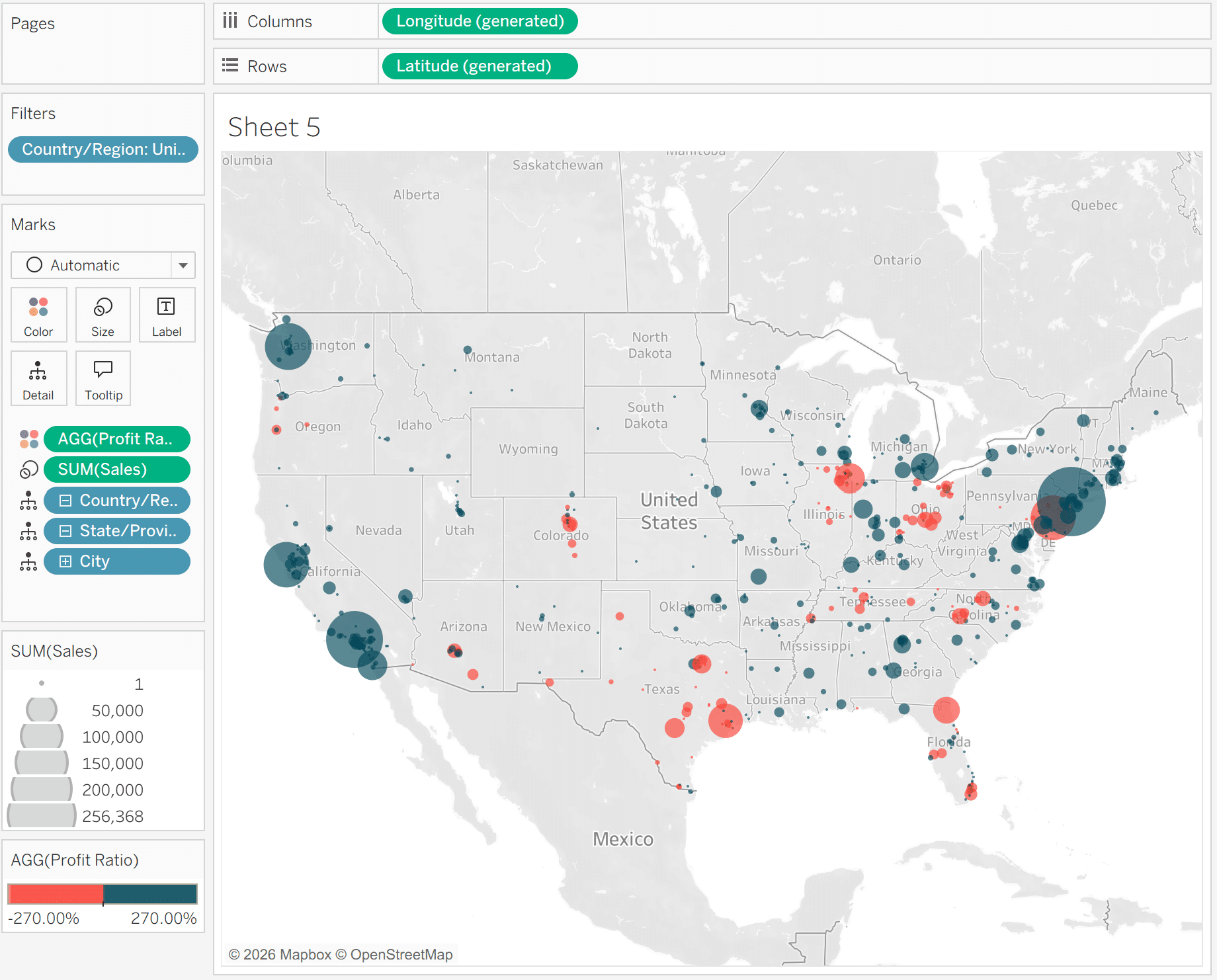Click detail icon beside State/Province pill
Viewport: 1217px width, 980px height.
(x=28, y=531)
